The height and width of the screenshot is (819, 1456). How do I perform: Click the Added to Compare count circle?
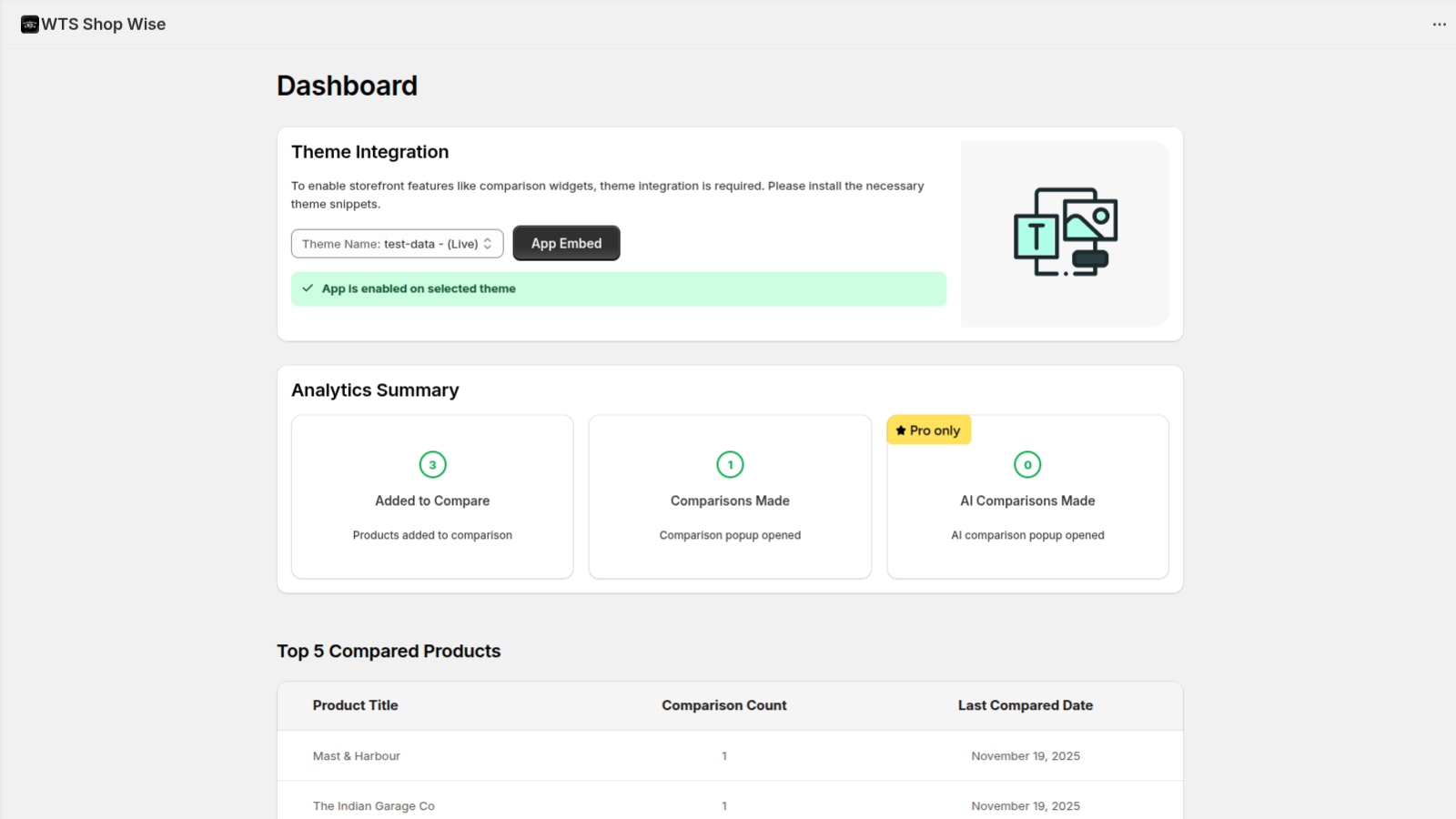pyautogui.click(x=432, y=465)
